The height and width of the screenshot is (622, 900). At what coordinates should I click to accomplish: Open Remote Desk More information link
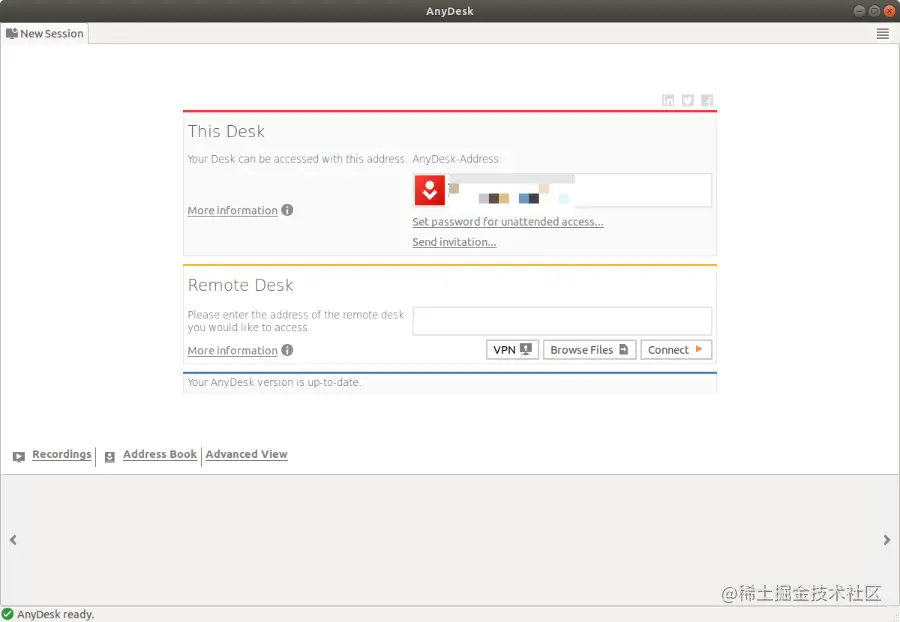point(232,351)
